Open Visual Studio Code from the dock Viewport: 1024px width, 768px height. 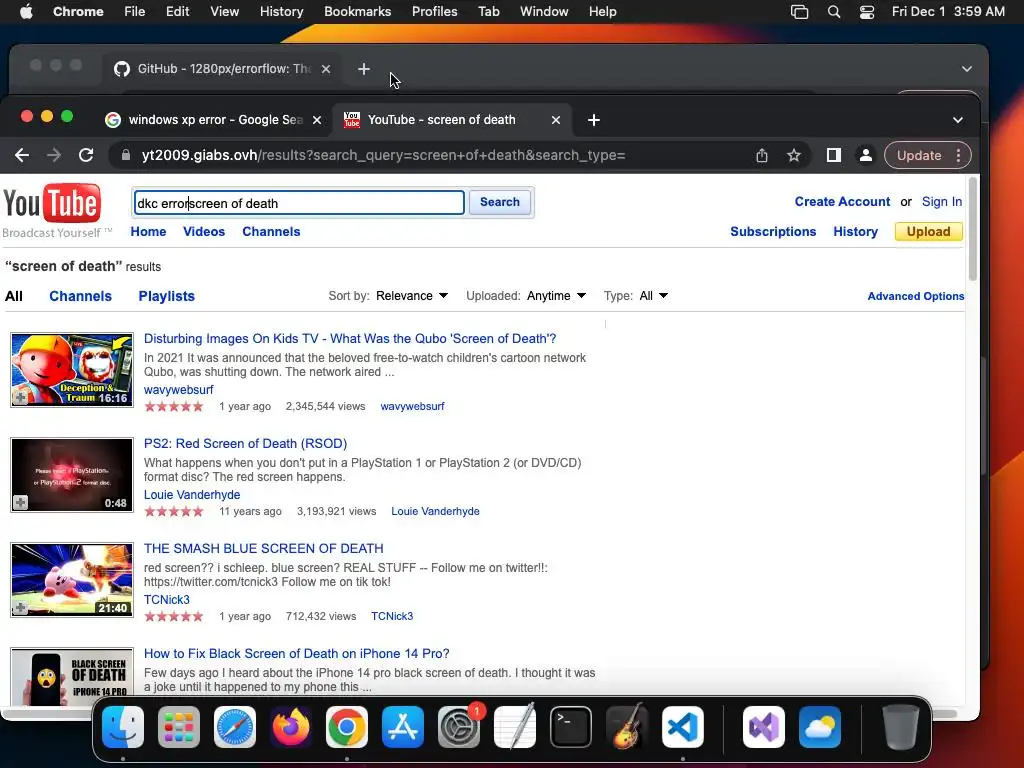coord(682,727)
